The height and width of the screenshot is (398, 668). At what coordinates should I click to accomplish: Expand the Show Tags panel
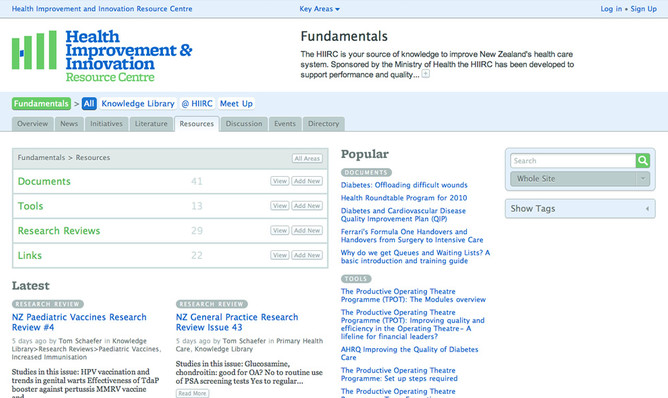[580, 209]
